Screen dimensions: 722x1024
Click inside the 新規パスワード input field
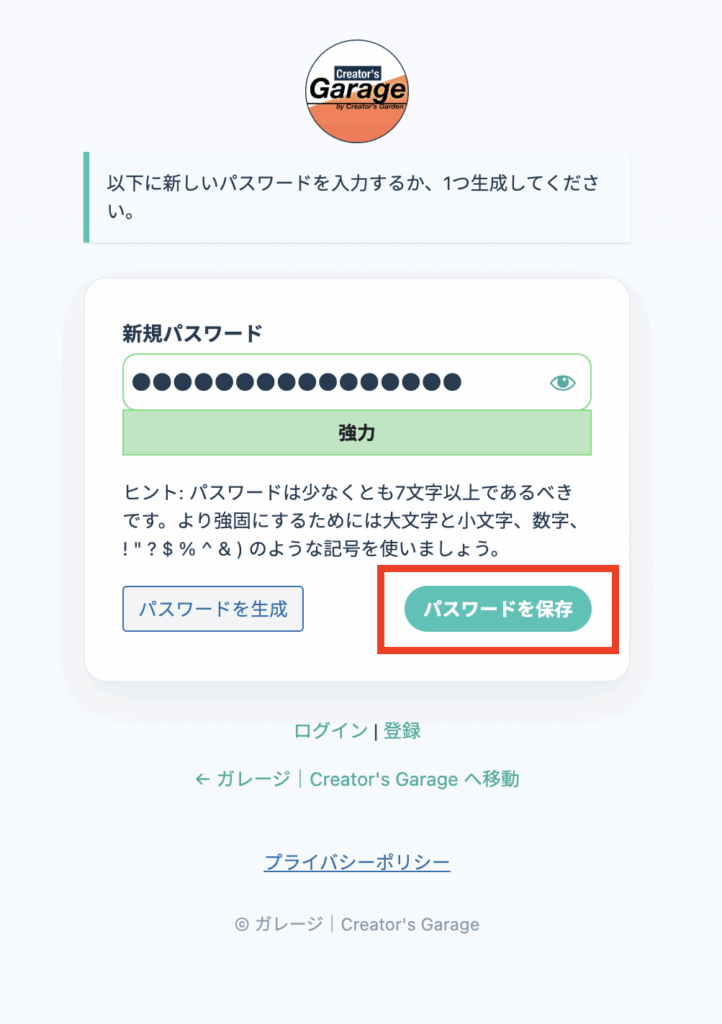(x=500, y=382)
